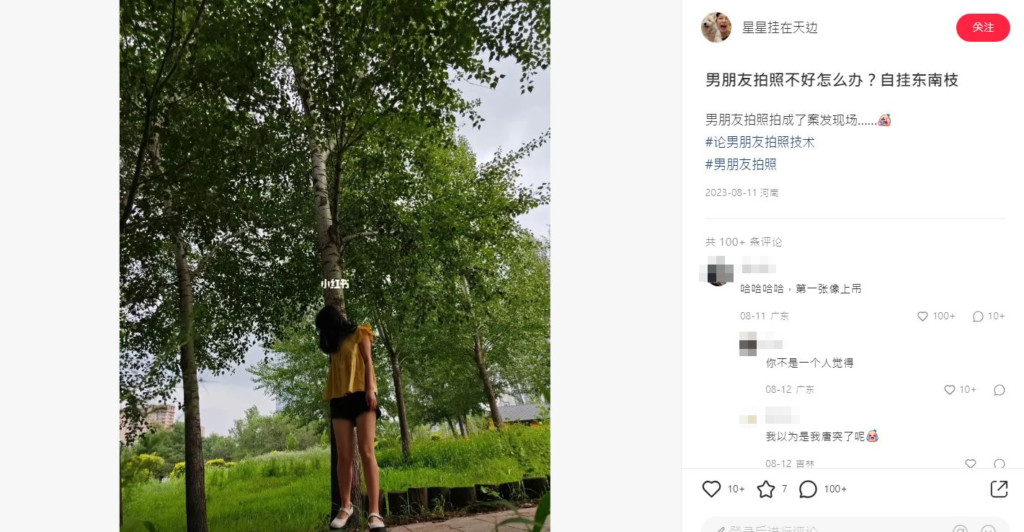
Task: Reply to the 第一张像上吊 comment bubble icon
Action: (978, 317)
